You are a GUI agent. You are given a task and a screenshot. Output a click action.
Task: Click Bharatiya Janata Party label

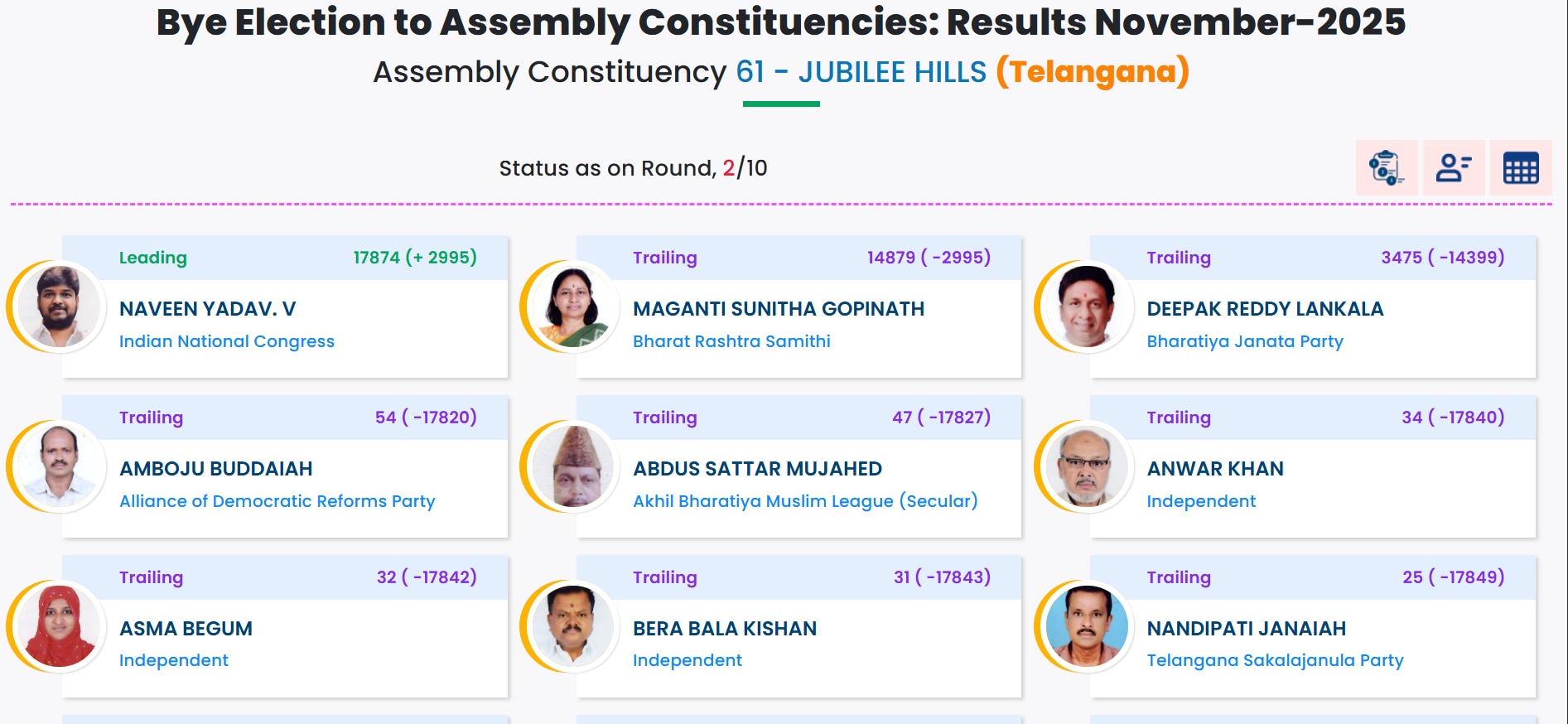[x=1244, y=341]
